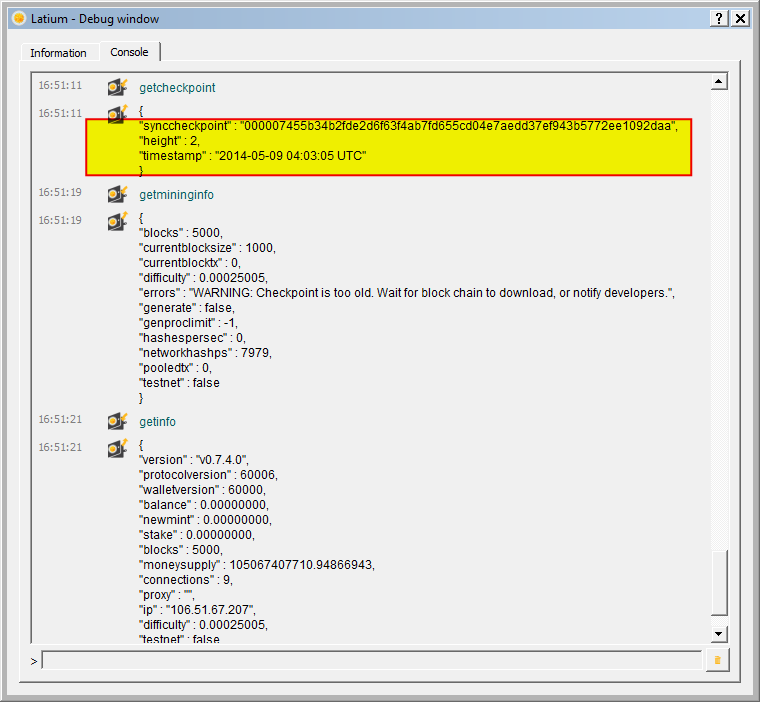760x702 pixels.
Task: Click the "newmint" : 0.00000000 line
Action: coord(205,520)
